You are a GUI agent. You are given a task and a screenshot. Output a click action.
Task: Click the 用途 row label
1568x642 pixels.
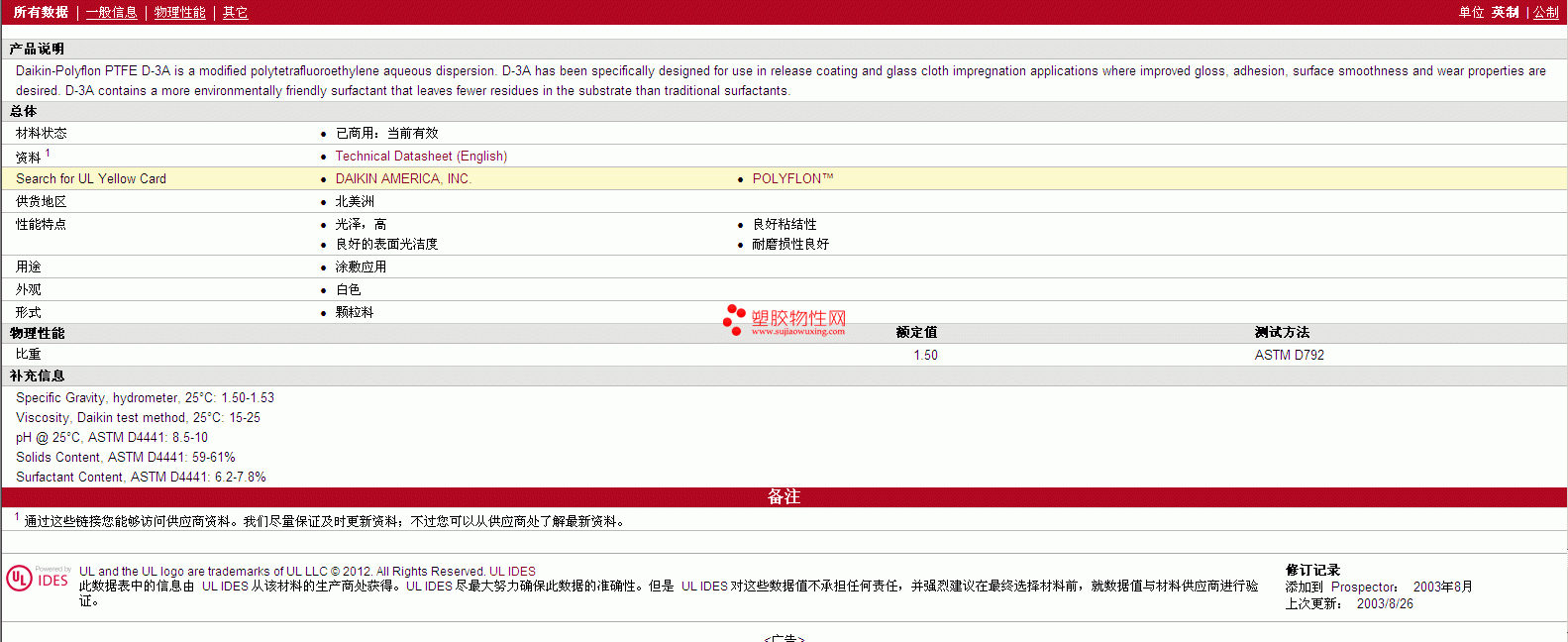pyautogui.click(x=29, y=267)
